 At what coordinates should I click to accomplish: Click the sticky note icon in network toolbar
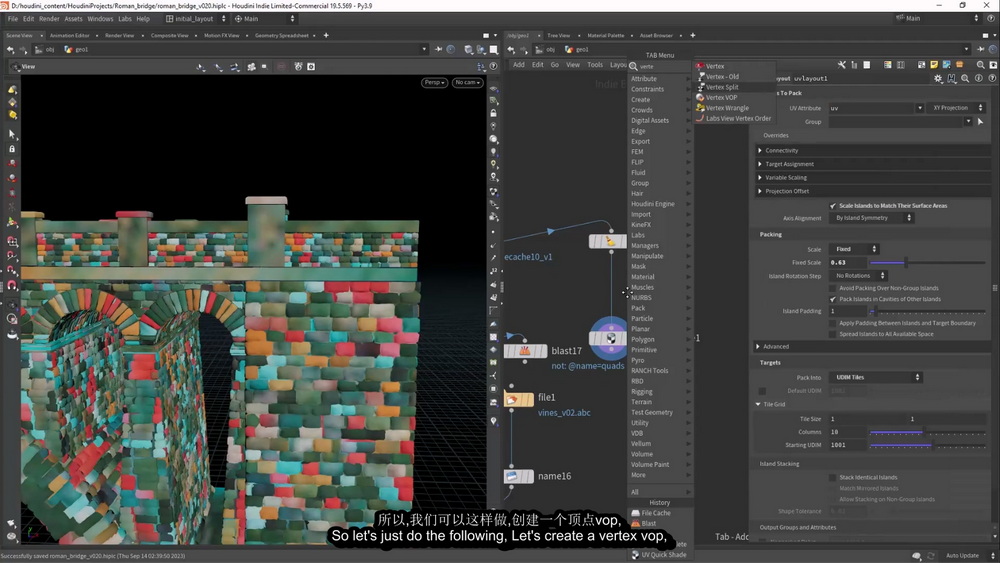click(x=934, y=65)
